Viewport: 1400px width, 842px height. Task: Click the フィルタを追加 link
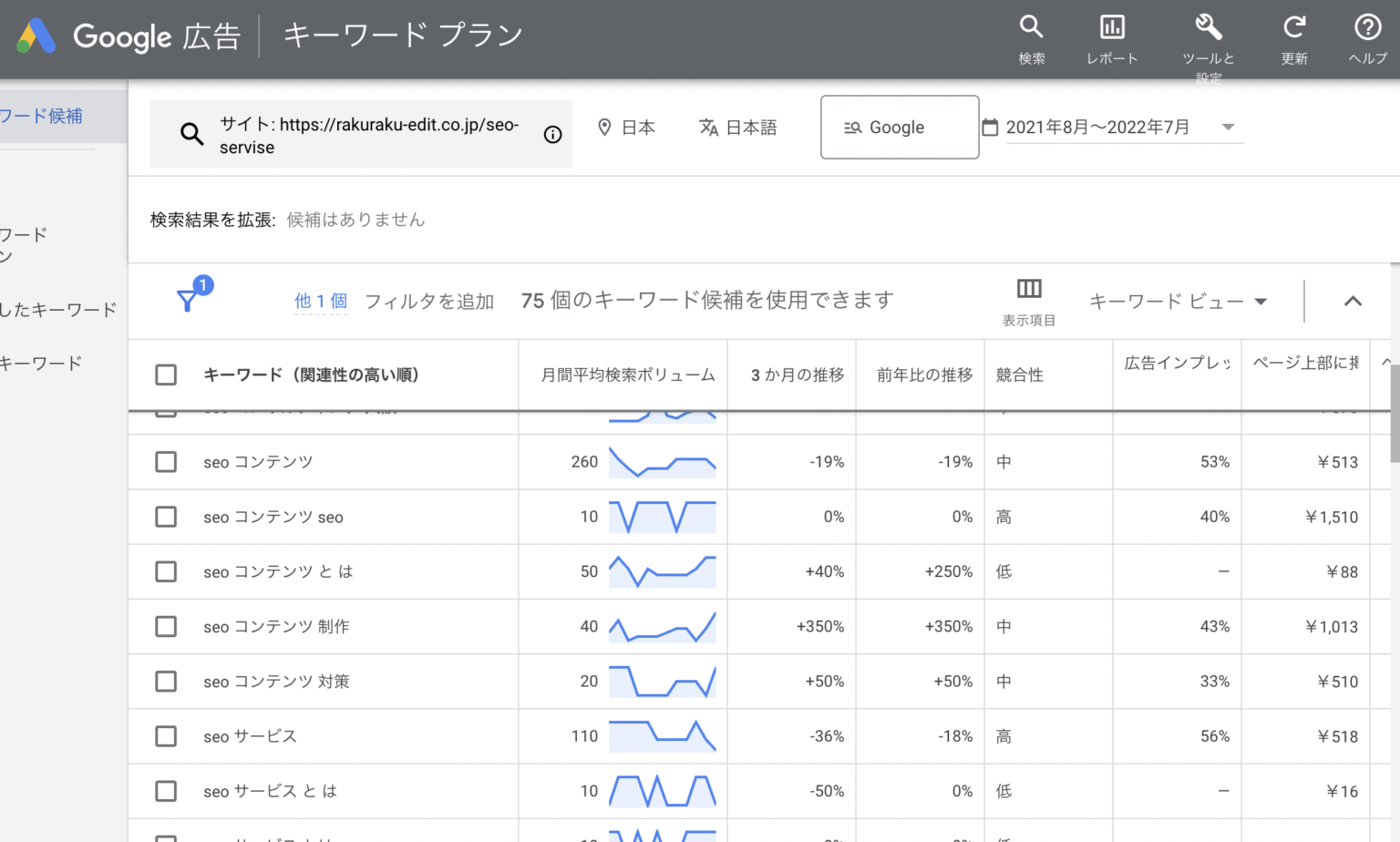(x=428, y=302)
